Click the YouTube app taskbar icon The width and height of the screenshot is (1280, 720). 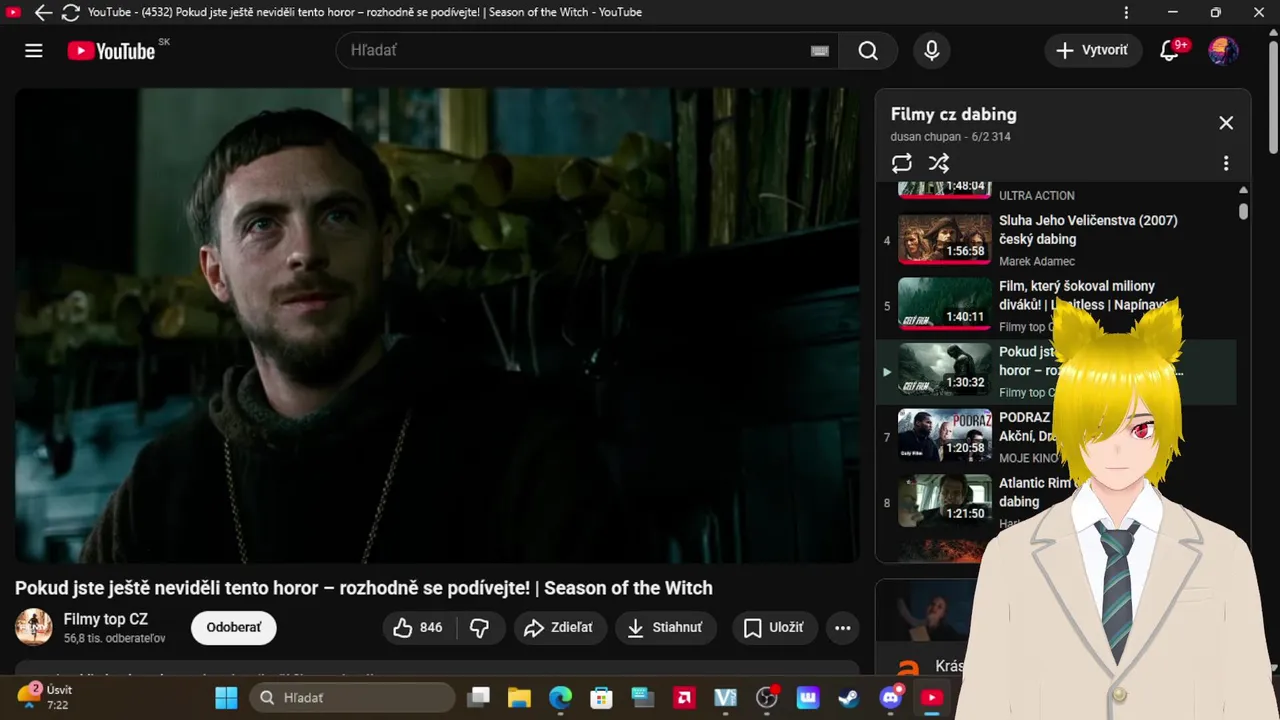932,697
